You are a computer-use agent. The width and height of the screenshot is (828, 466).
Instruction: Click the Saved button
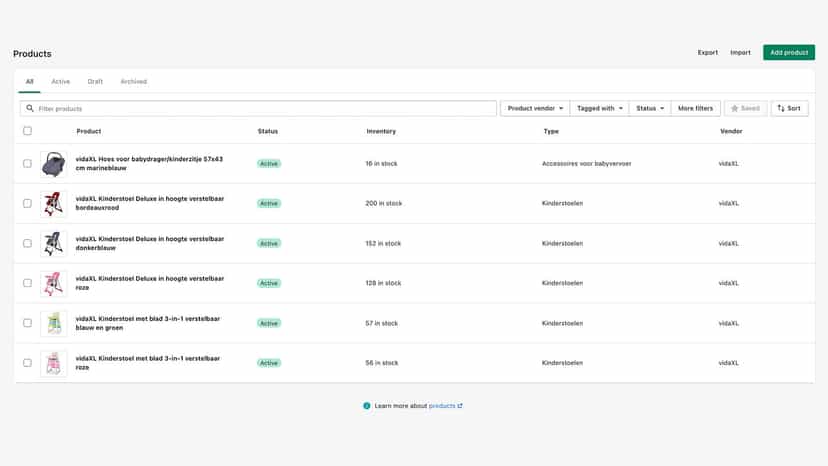(746, 108)
